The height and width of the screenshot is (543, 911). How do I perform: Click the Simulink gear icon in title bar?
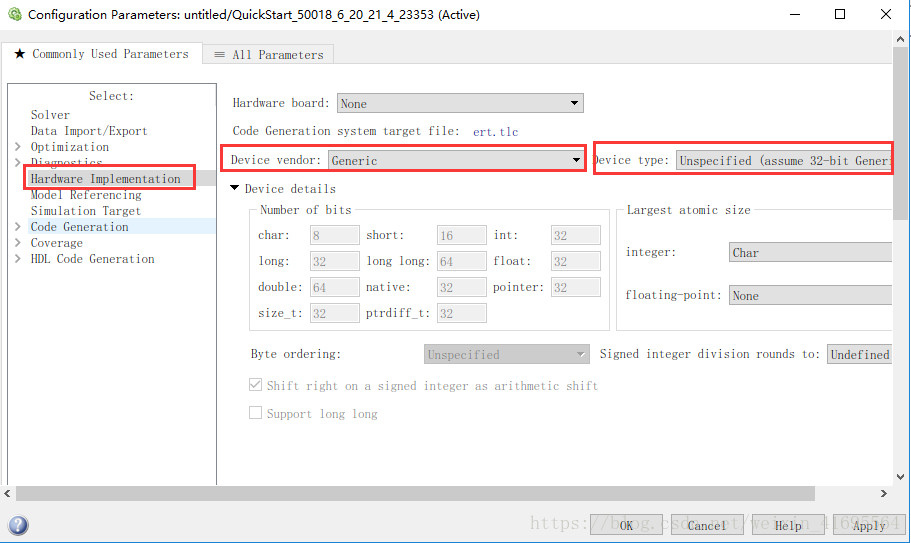point(15,15)
